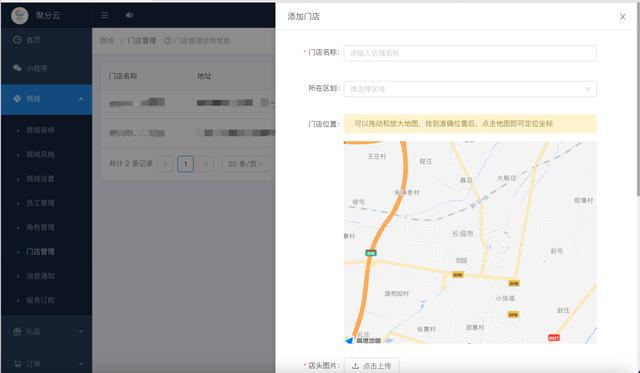Click 商城 in the breadcrumb
This screenshot has height=373, width=640.
point(107,40)
